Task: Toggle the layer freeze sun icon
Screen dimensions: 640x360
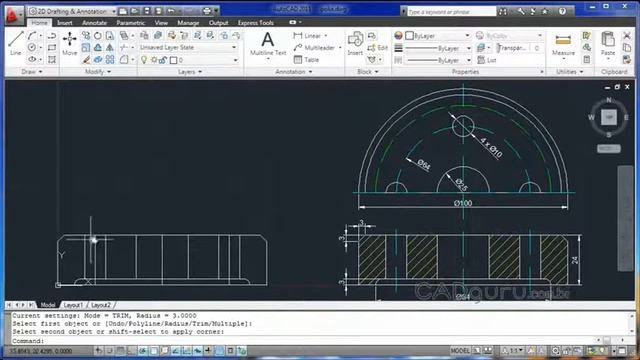Action: (153, 60)
